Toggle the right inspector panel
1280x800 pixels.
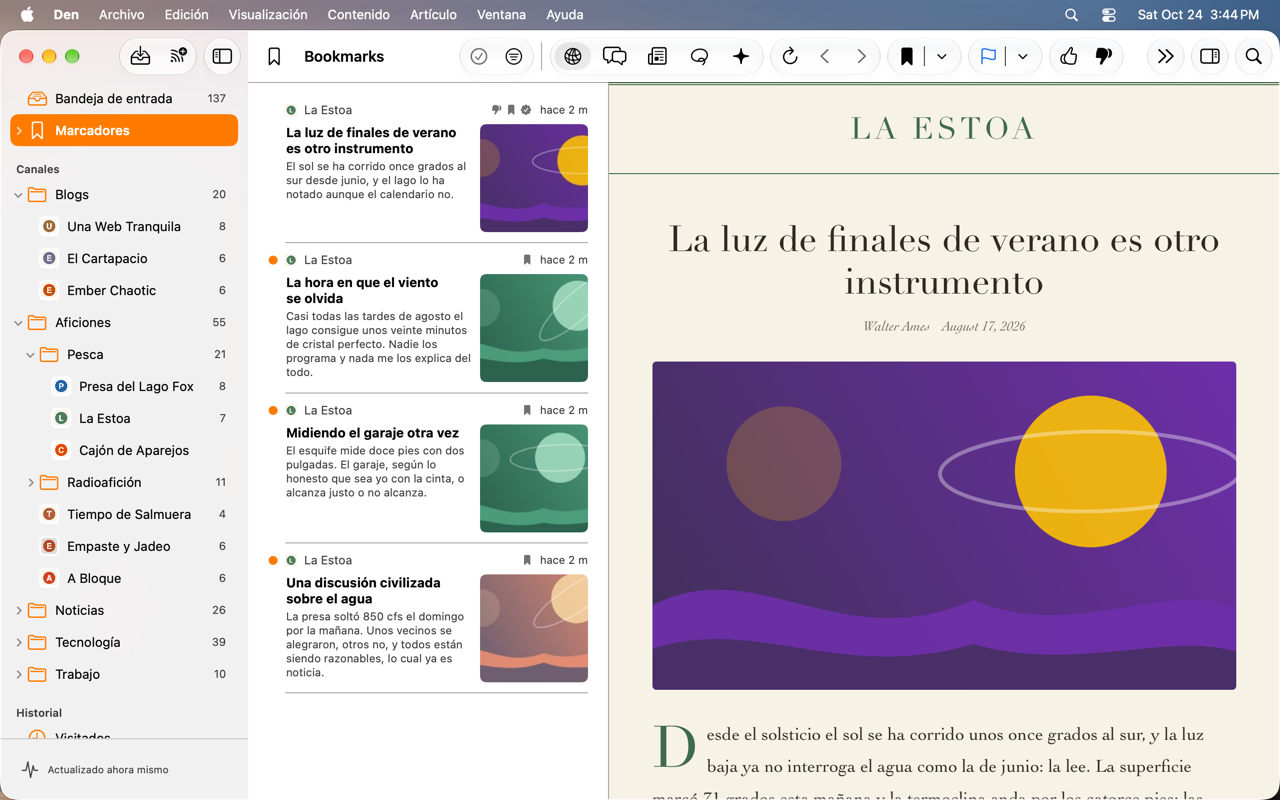pos(1210,57)
